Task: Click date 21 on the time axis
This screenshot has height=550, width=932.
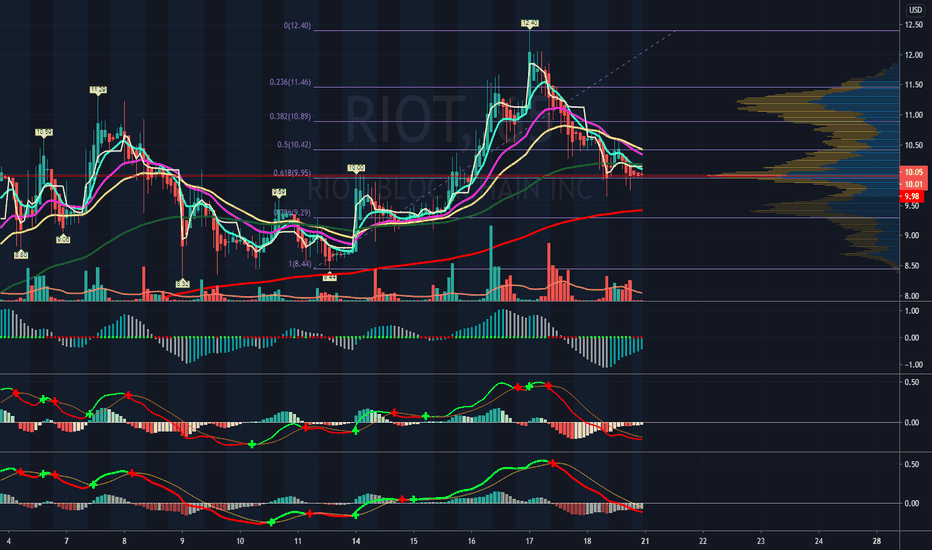Action: 646,541
